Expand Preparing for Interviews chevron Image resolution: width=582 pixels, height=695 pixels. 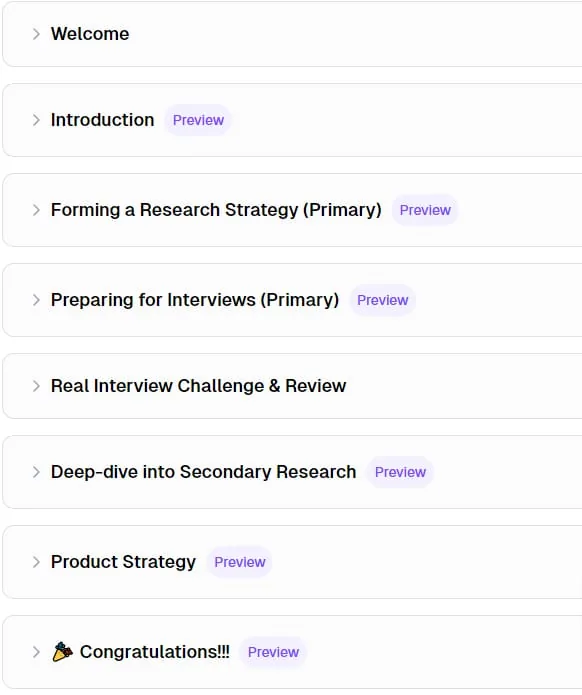(36, 300)
